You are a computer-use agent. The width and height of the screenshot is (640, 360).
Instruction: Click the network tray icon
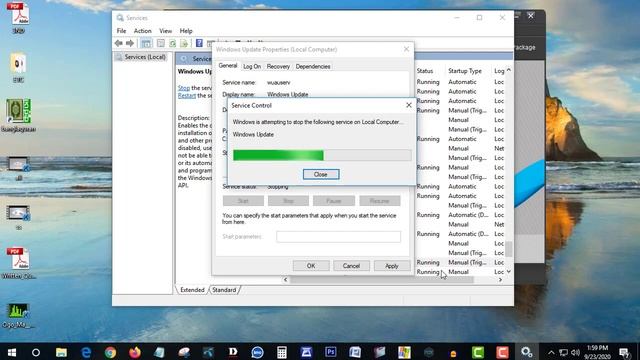[x=564, y=352]
